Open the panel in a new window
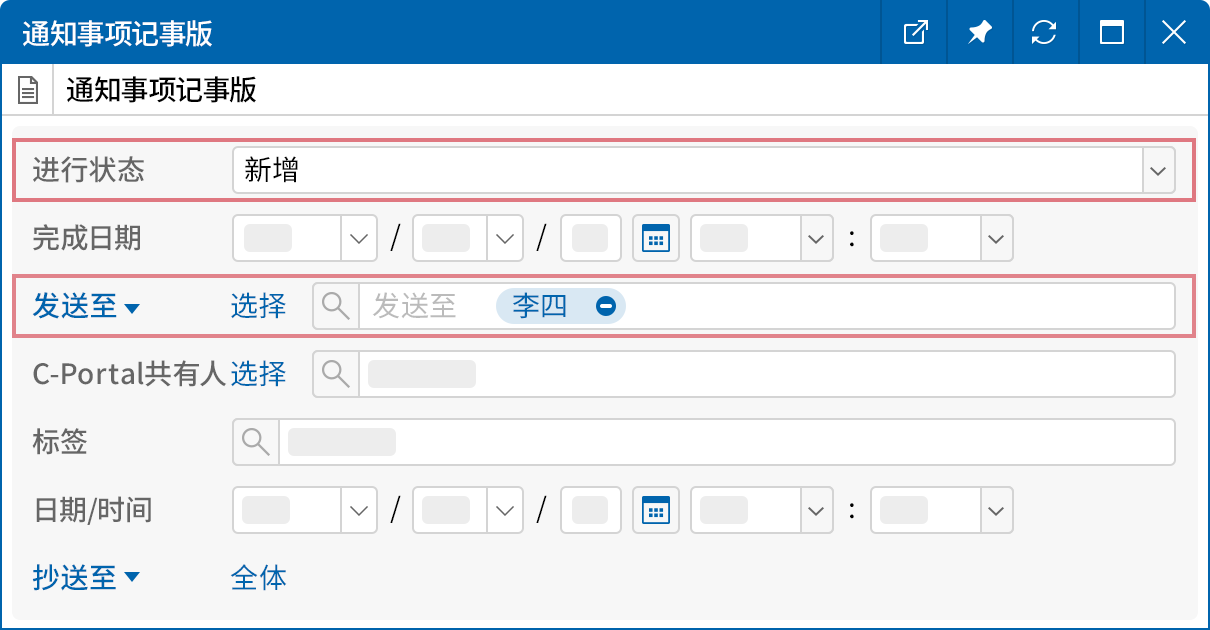The image size is (1210, 630). coord(915,33)
